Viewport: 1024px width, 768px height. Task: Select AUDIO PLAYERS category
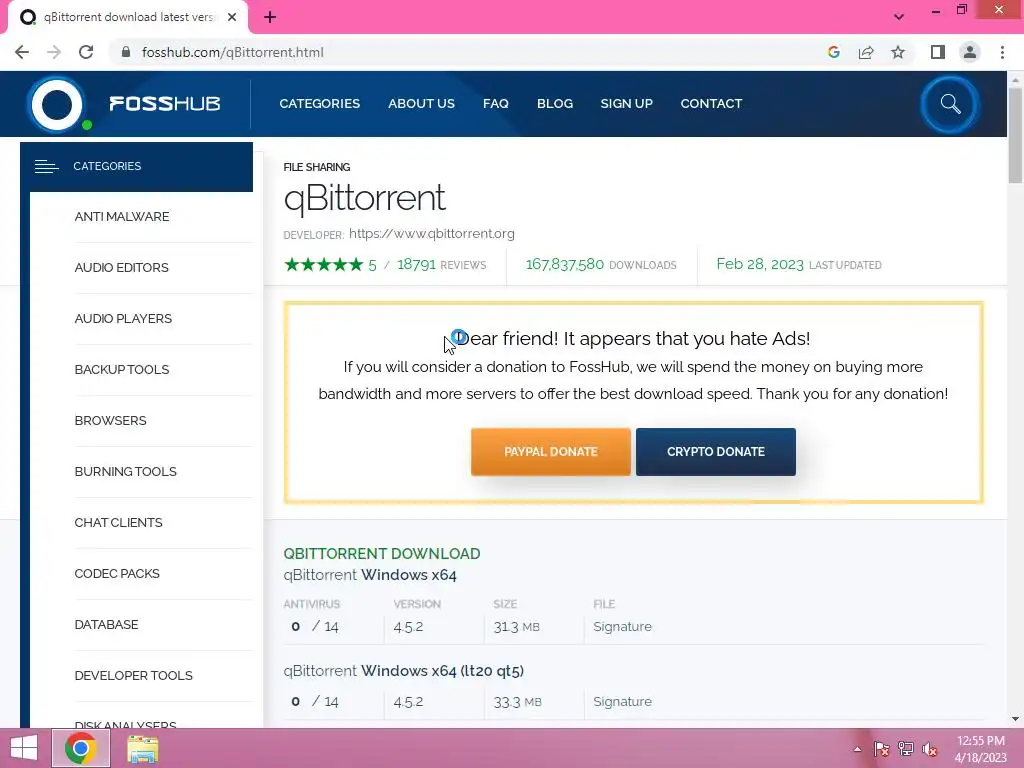click(123, 319)
